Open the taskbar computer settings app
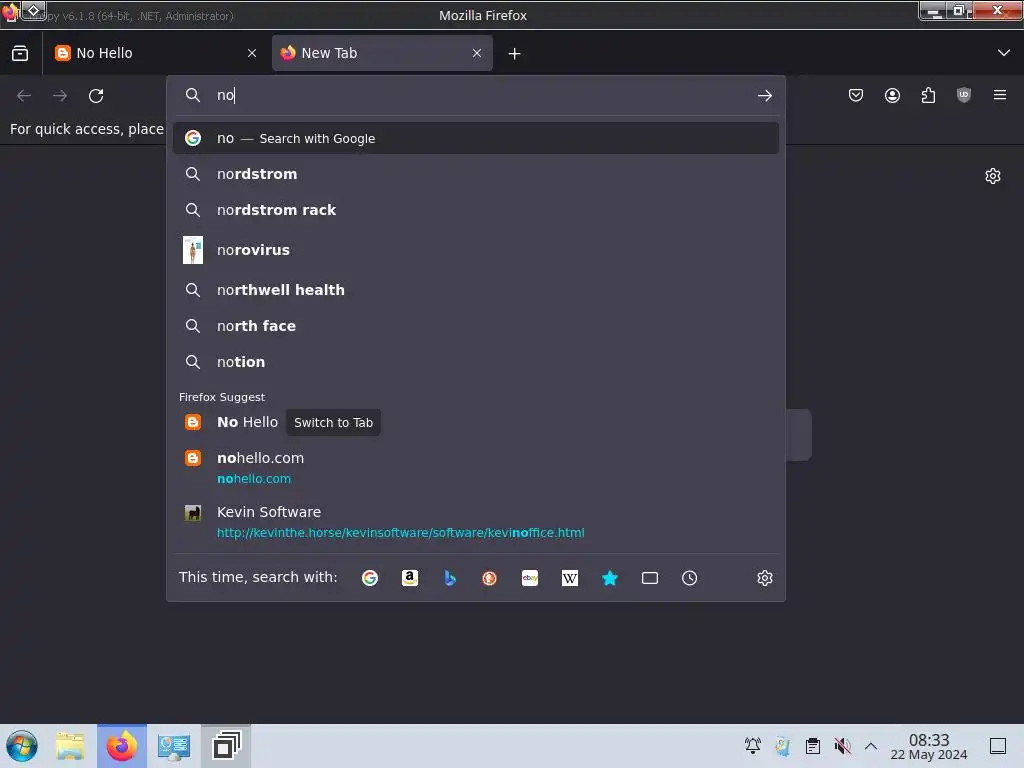Screen dimensions: 1024x768 click(174, 746)
